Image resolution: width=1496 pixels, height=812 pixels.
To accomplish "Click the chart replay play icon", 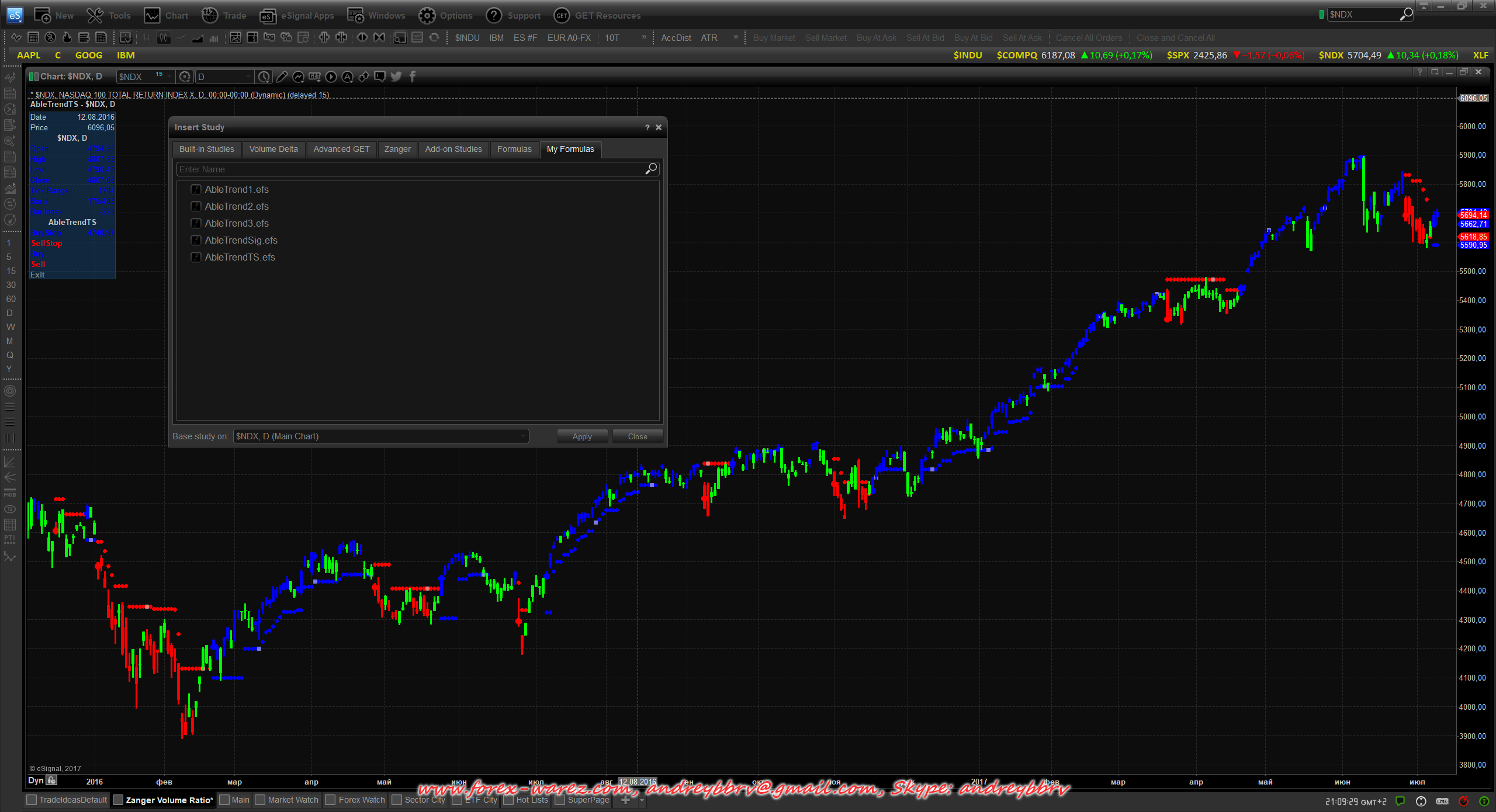I will [x=331, y=77].
